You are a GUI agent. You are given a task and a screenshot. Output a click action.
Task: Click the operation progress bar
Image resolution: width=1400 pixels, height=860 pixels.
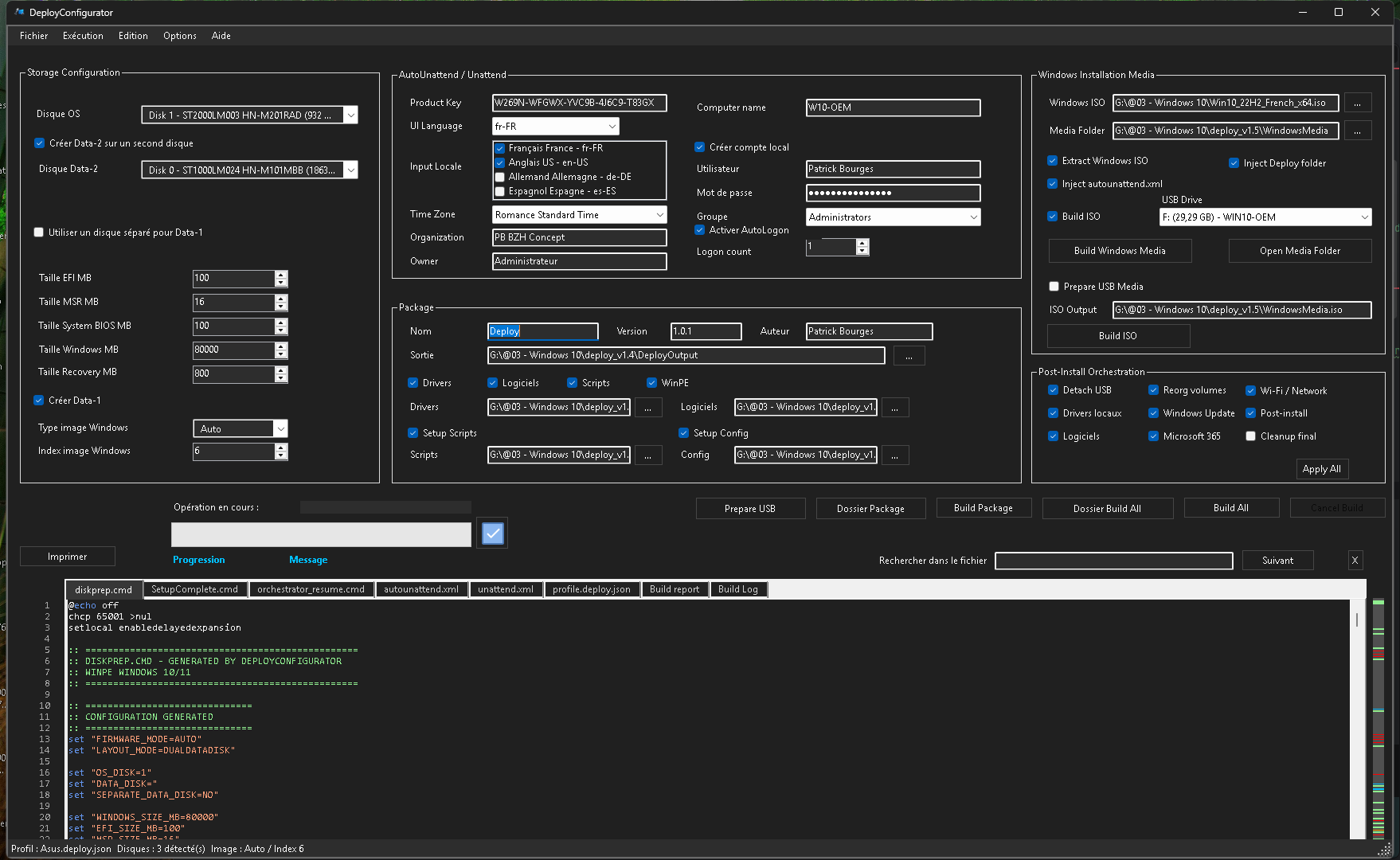(x=321, y=534)
